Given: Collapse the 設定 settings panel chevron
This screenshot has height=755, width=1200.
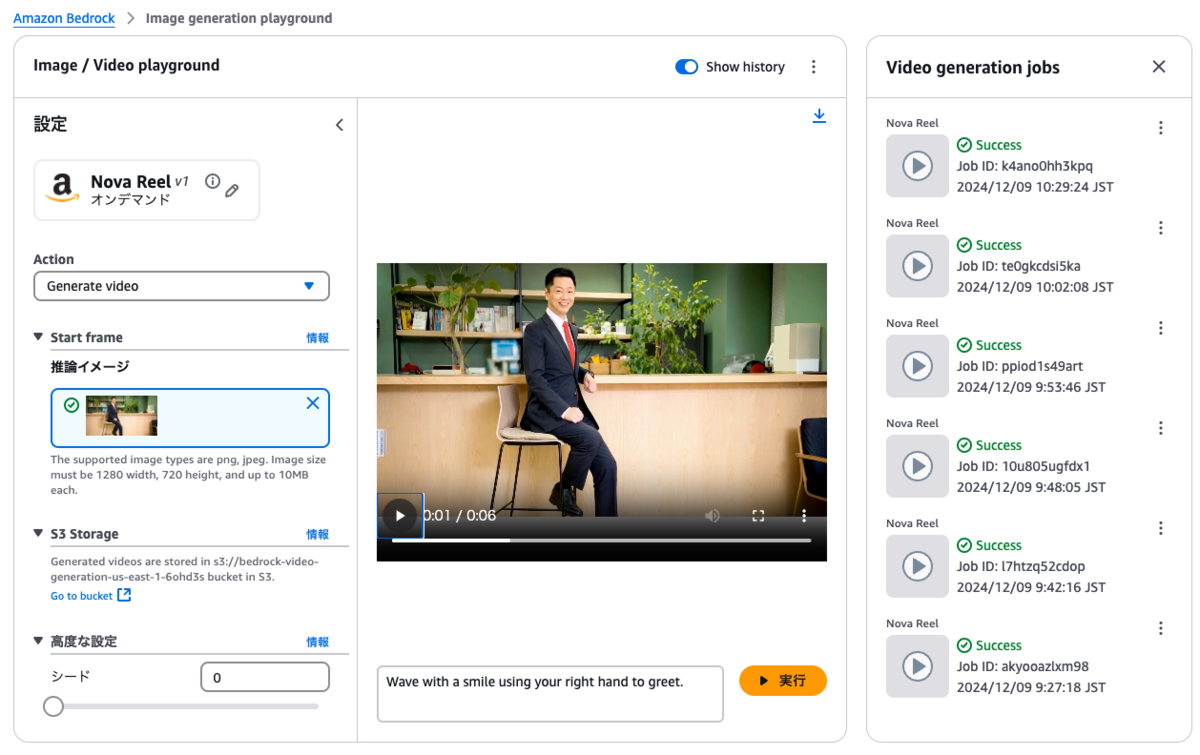Looking at the screenshot, I should click(x=339, y=125).
